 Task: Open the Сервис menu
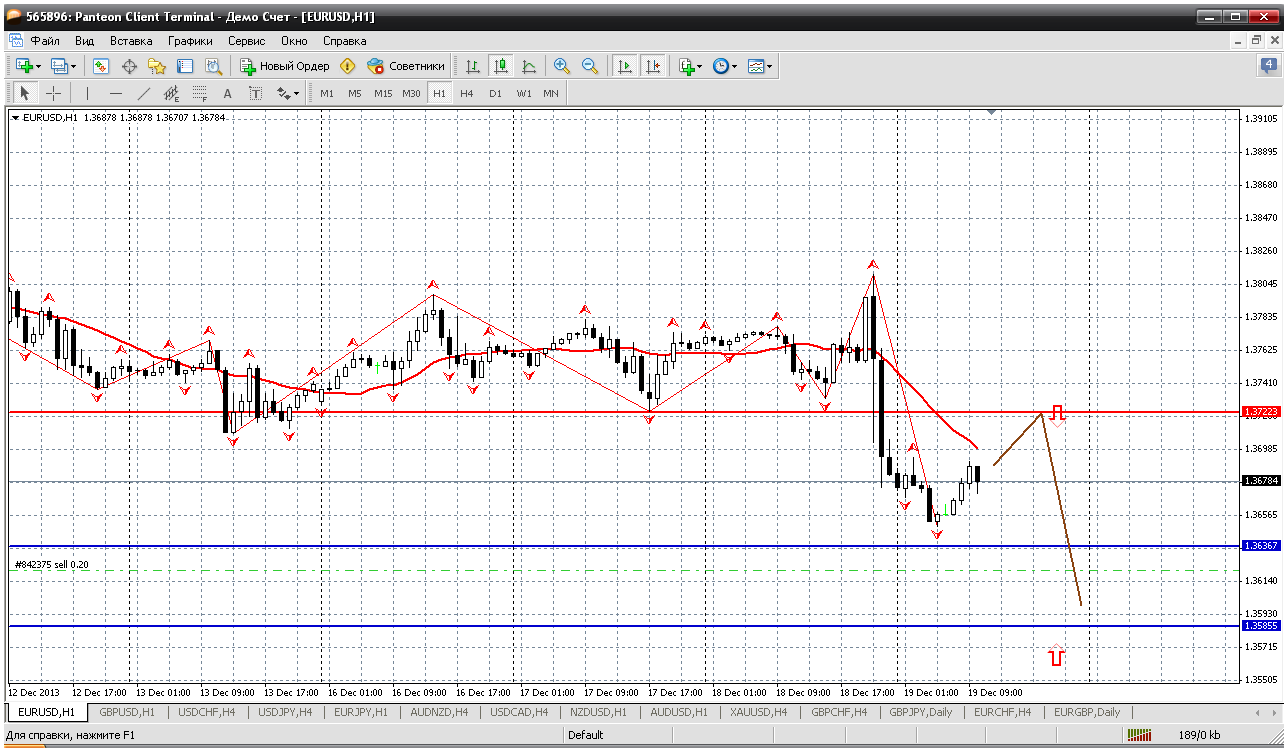246,41
